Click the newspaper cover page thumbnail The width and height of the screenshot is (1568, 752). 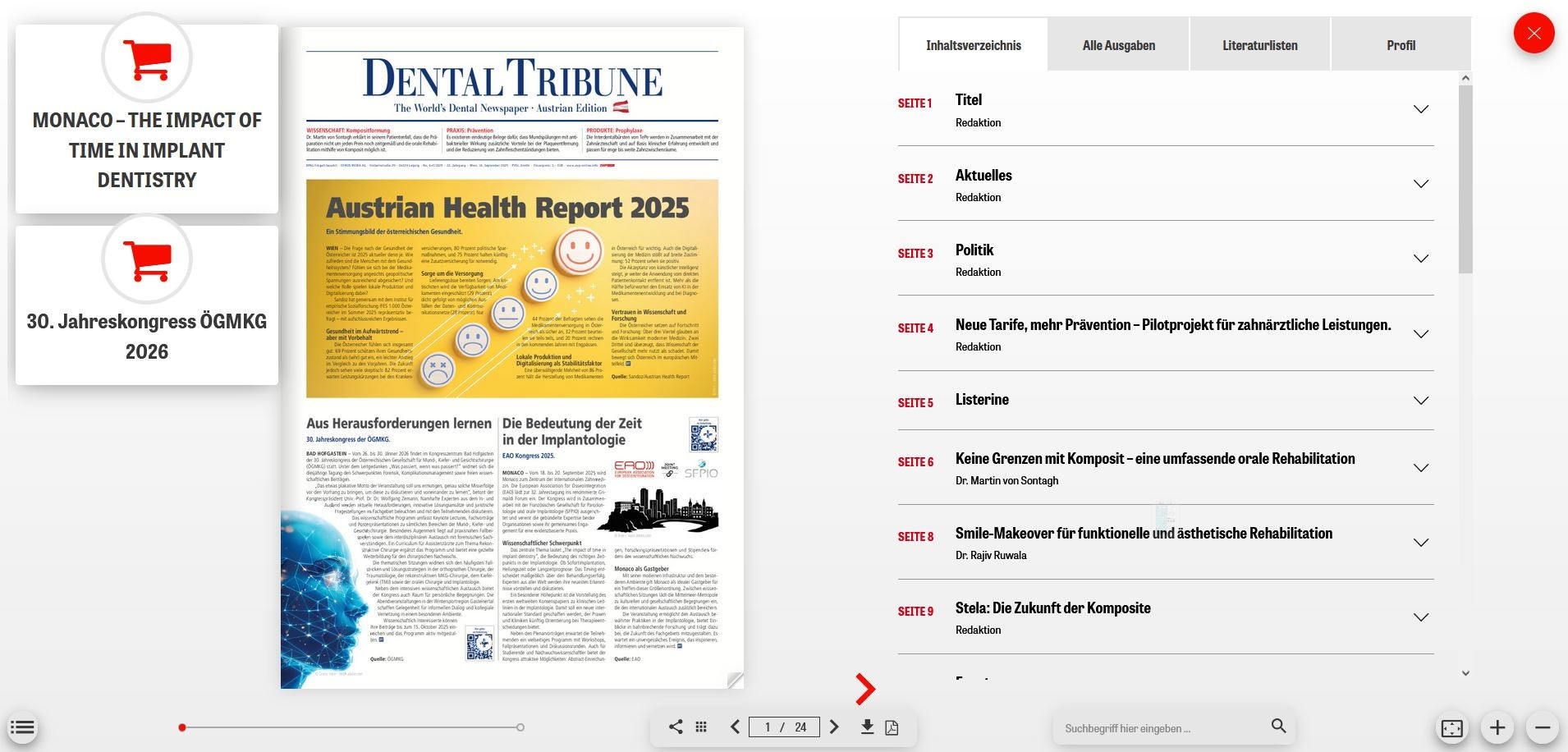click(512, 358)
